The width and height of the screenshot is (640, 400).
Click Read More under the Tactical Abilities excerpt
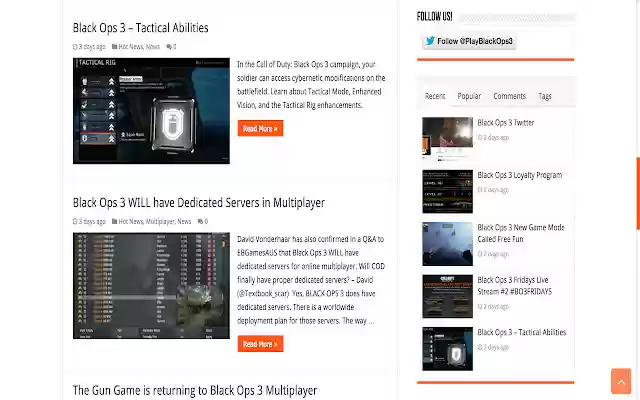pyautogui.click(x=260, y=129)
